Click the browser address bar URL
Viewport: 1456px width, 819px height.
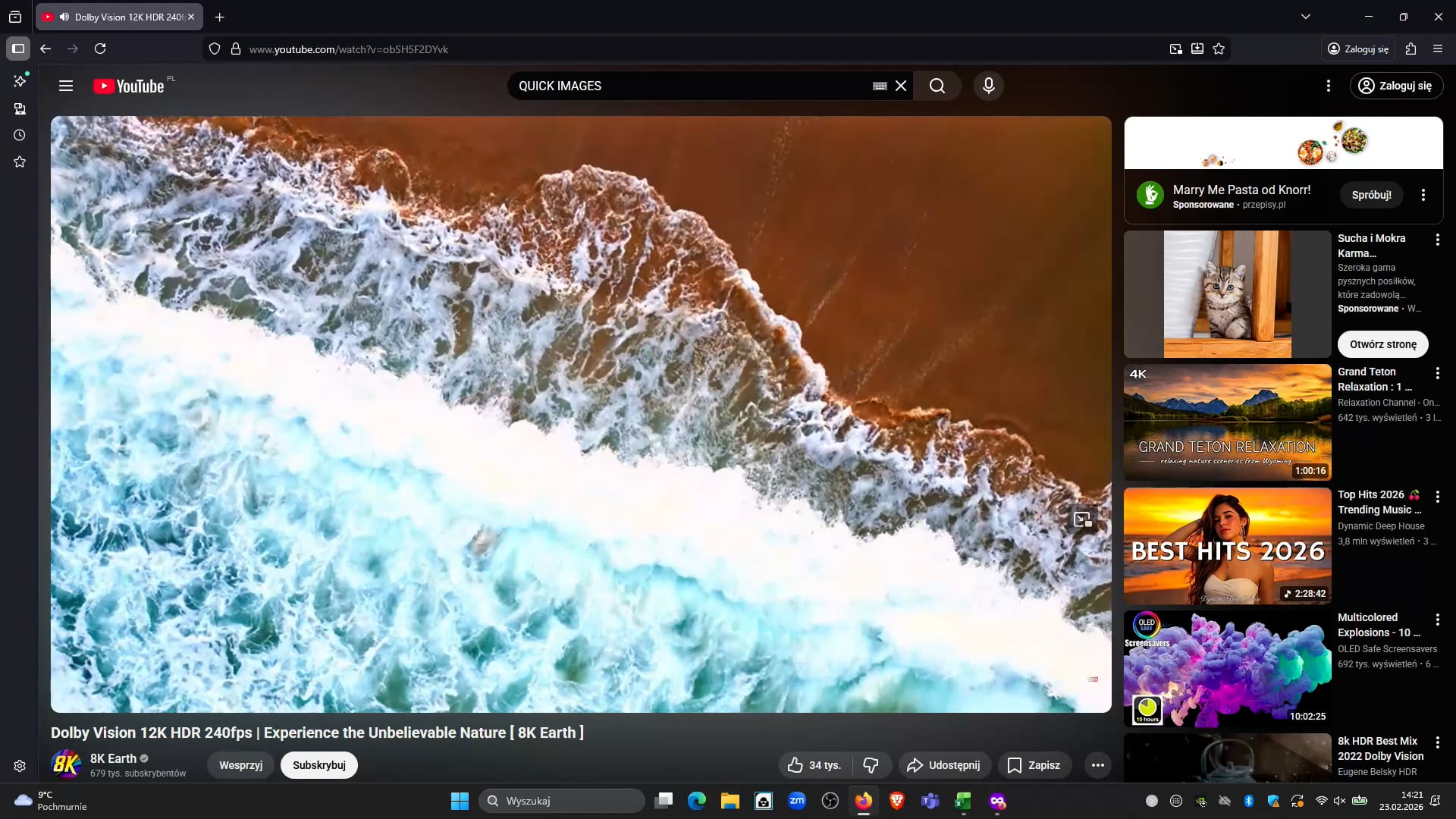pos(349,49)
